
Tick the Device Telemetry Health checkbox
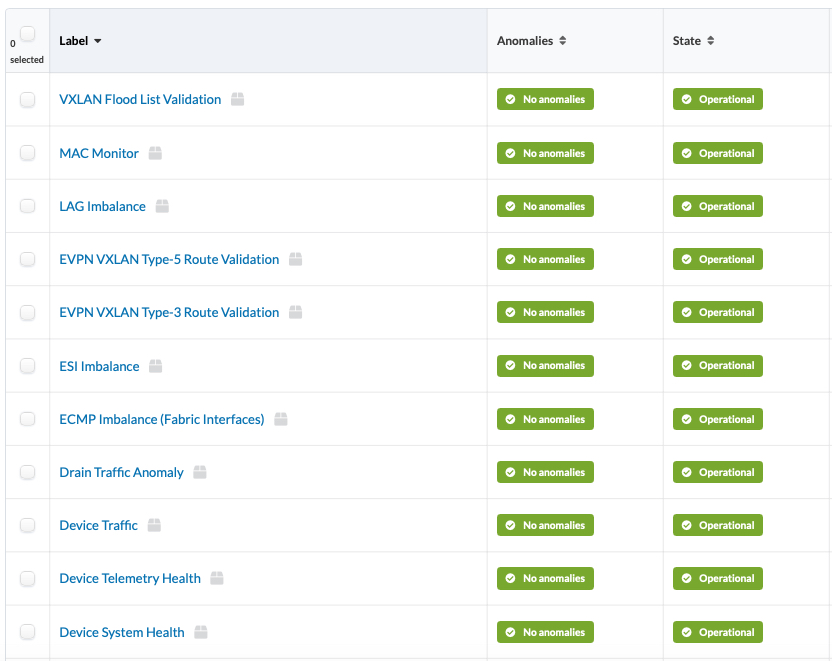click(28, 578)
